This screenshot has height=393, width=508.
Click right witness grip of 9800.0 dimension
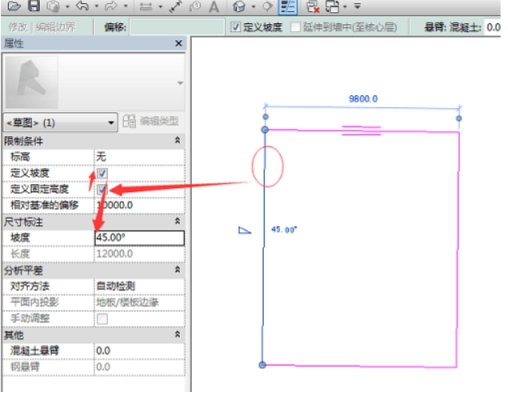click(x=459, y=118)
